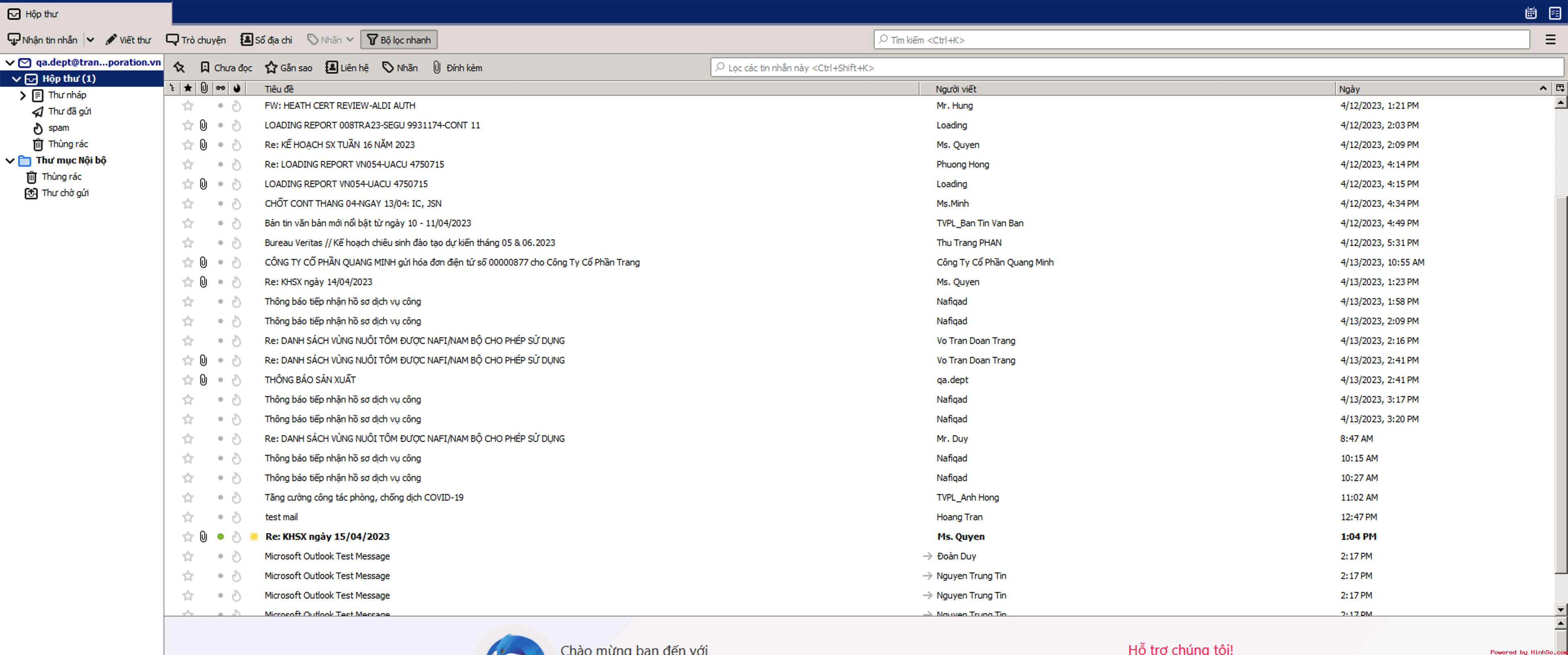Image resolution: width=1568 pixels, height=655 pixels.
Task: Collapse the qa.dept account tree
Action: click(10, 62)
